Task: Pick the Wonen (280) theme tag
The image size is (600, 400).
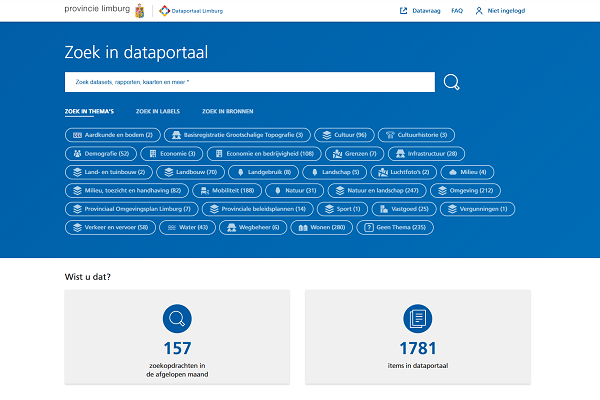Action: click(324, 227)
